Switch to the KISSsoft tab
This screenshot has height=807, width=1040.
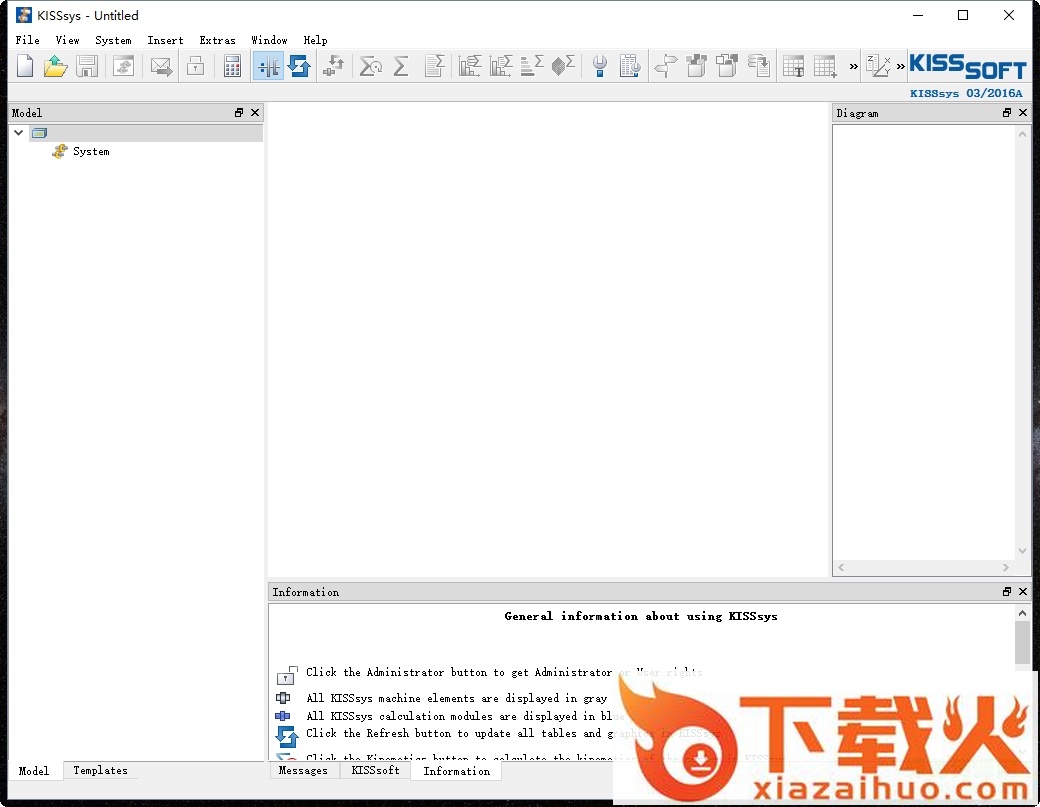point(375,771)
